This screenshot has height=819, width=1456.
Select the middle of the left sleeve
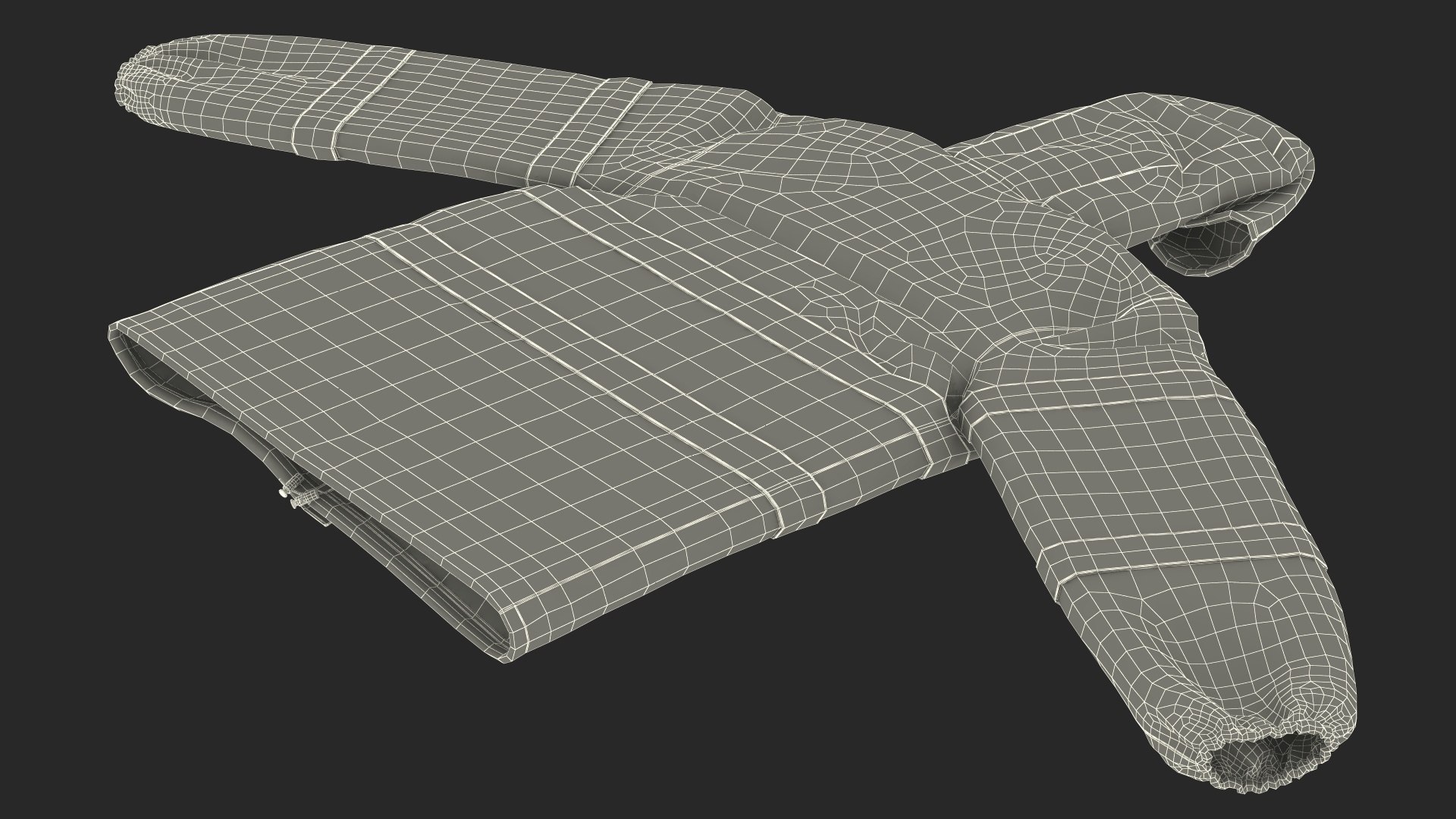pyautogui.click(x=455, y=106)
